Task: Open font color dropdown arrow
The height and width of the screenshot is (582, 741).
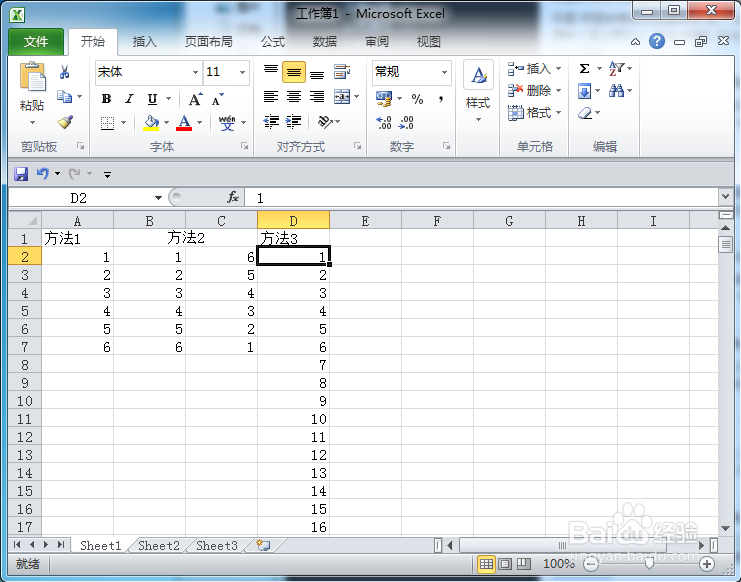Action: tap(199, 123)
